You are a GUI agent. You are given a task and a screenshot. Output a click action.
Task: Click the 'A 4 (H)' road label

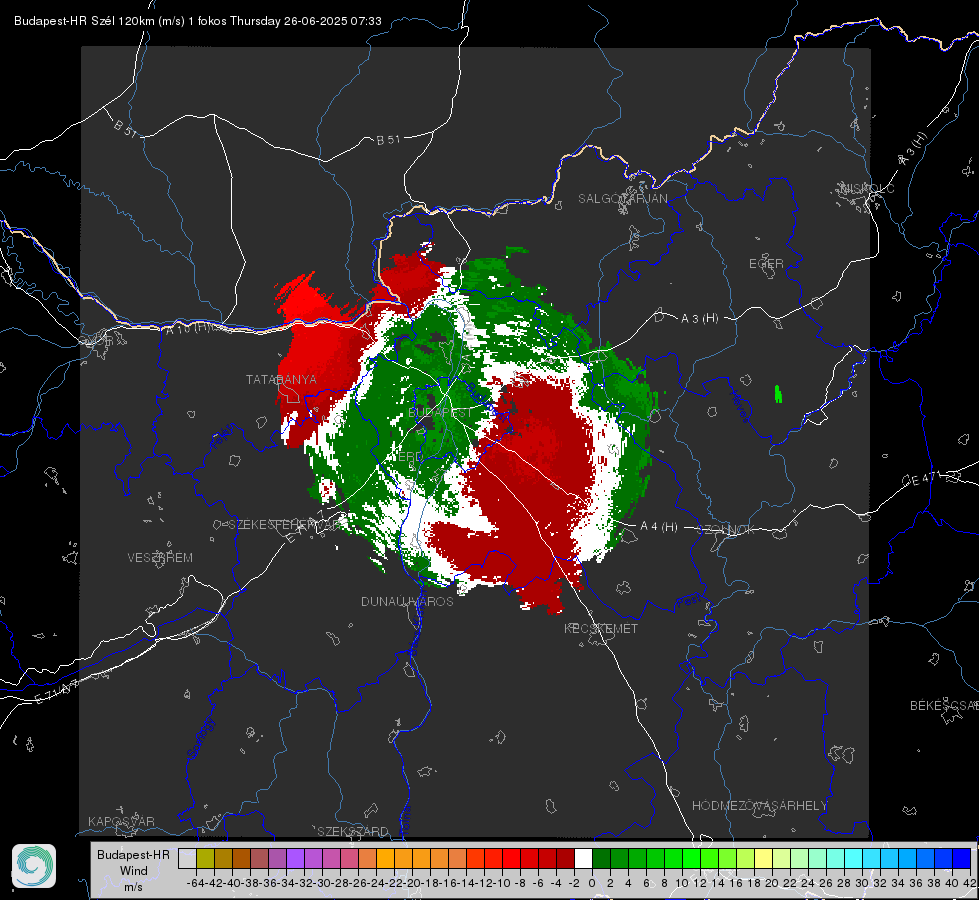tap(659, 527)
